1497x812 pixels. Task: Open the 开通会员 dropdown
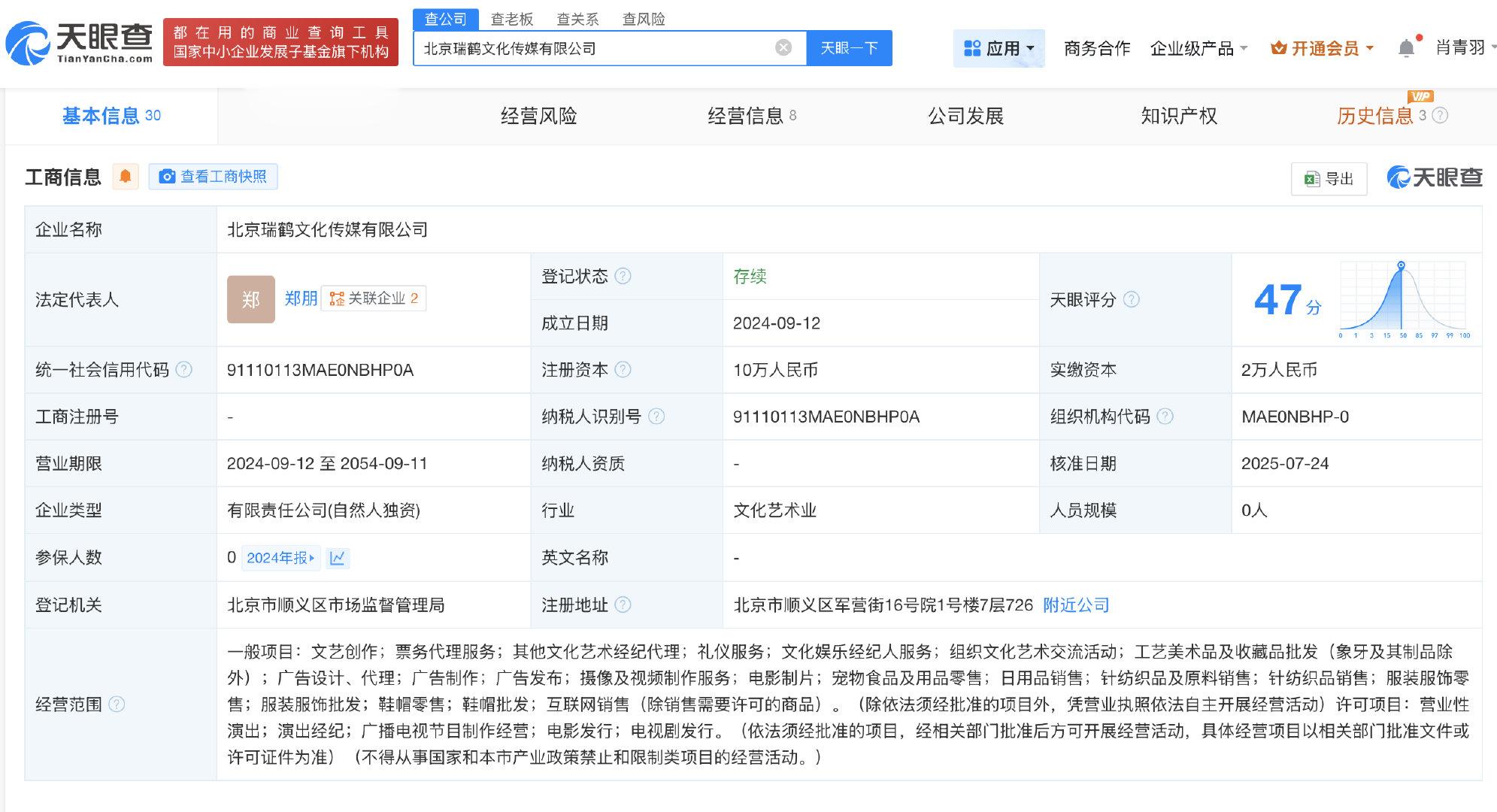click(1322, 48)
